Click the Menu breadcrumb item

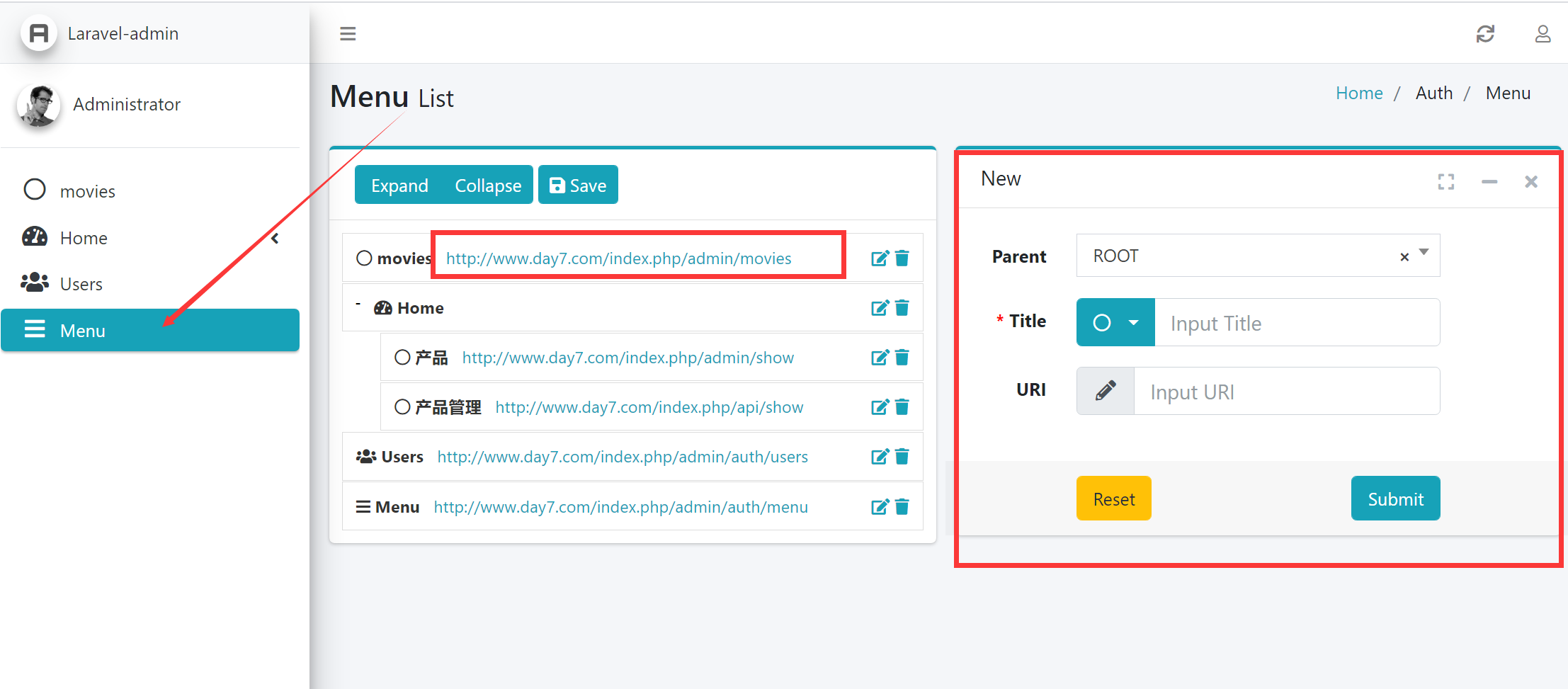[1508, 93]
